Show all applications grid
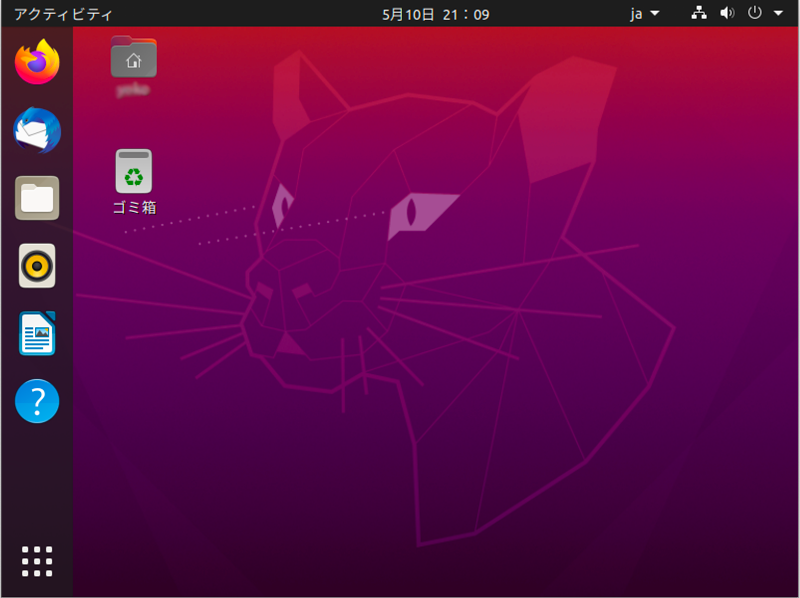800x598 pixels. 37,561
